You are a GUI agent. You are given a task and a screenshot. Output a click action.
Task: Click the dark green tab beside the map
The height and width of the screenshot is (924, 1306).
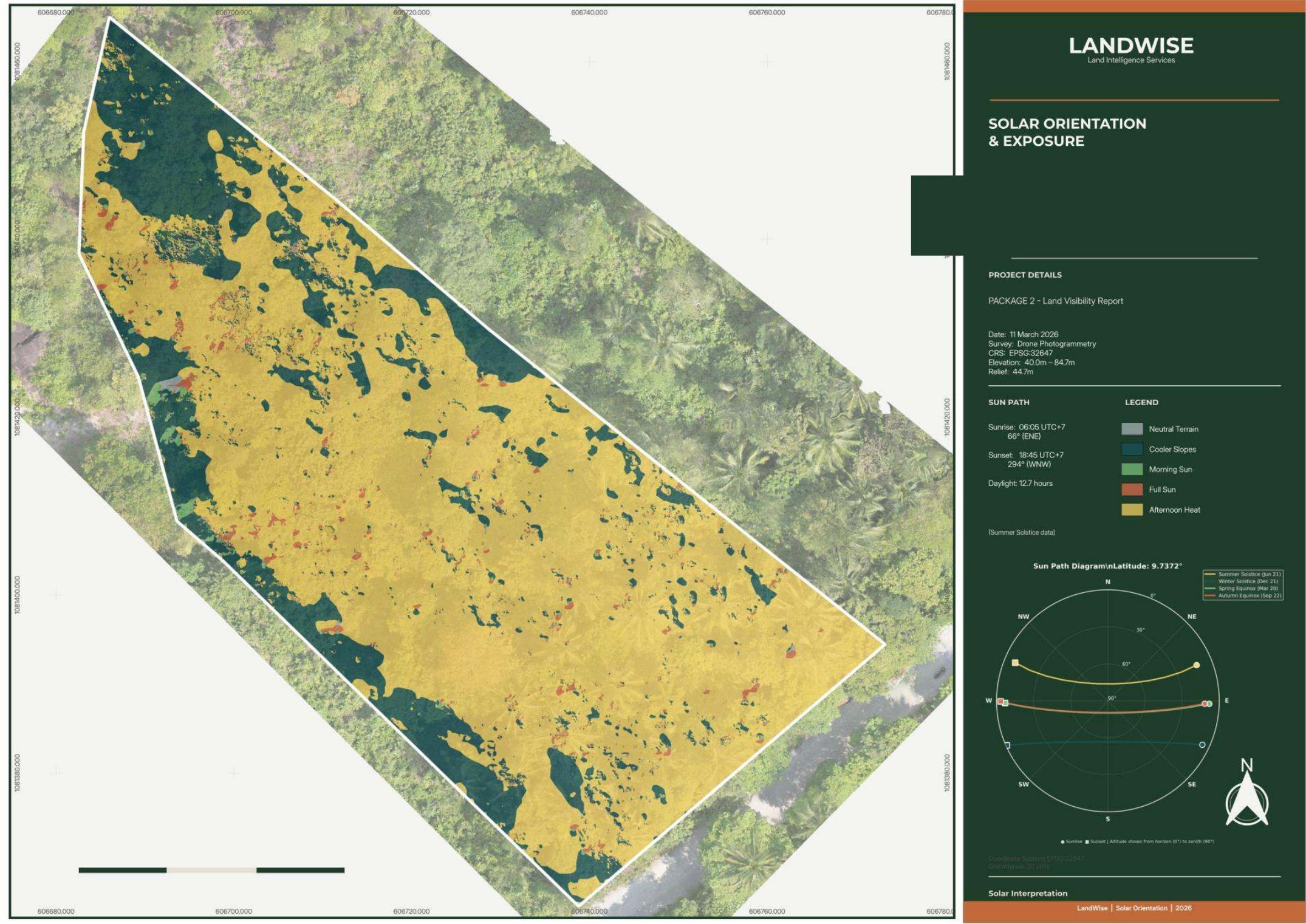[x=937, y=215]
